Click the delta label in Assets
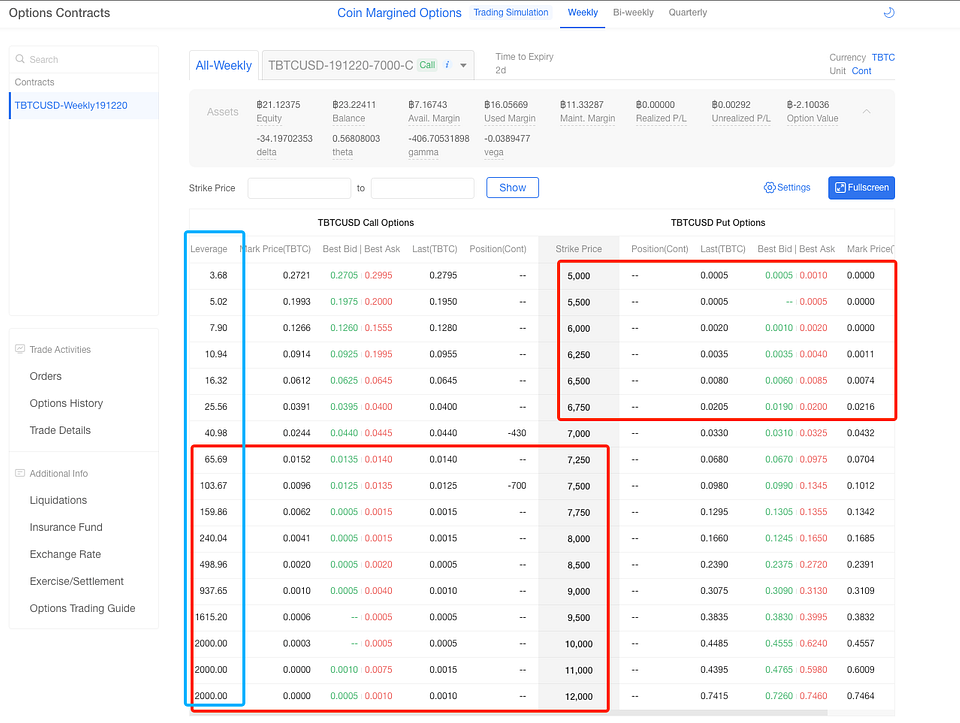 266,152
